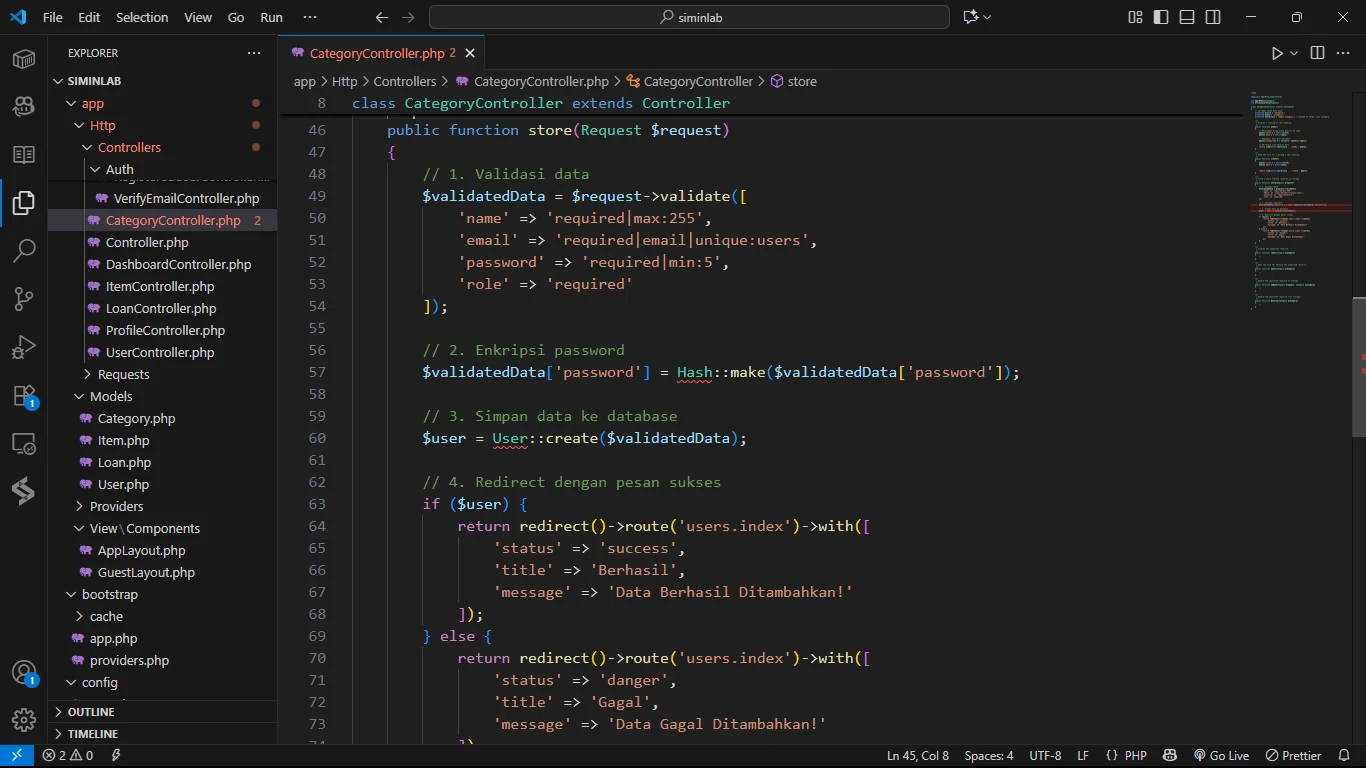
Task: Expand the Requests folder
Action: coord(123,374)
